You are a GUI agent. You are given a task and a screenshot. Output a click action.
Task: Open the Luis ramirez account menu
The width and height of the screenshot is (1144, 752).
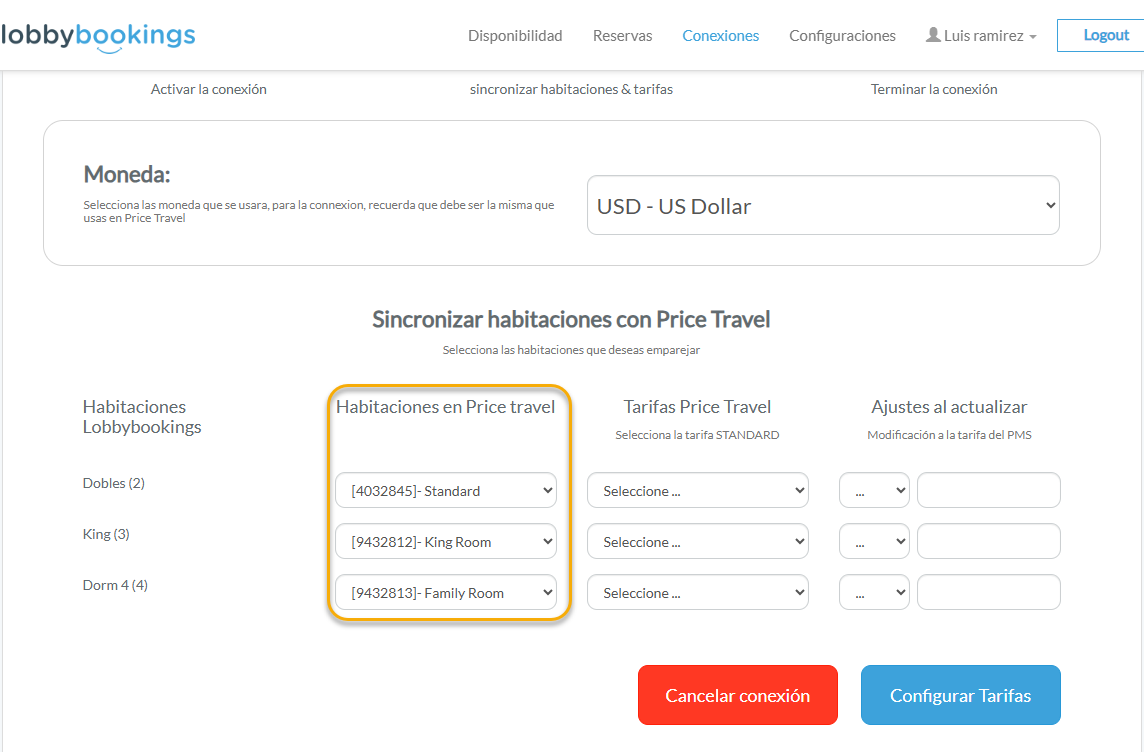tap(983, 36)
